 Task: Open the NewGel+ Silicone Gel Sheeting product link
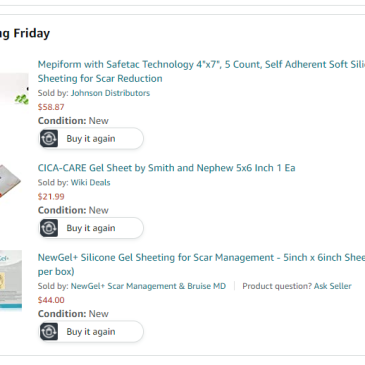point(201,264)
